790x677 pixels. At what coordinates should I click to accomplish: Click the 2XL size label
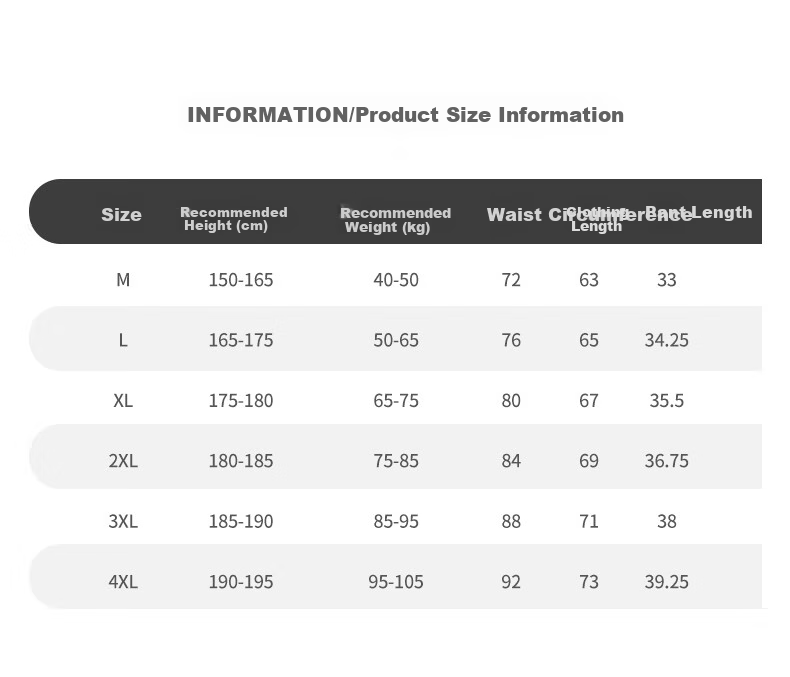point(123,460)
